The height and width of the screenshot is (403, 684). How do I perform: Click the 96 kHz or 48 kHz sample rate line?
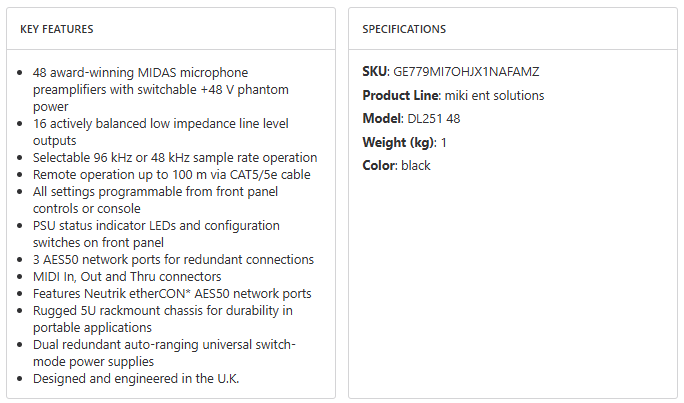175,157
